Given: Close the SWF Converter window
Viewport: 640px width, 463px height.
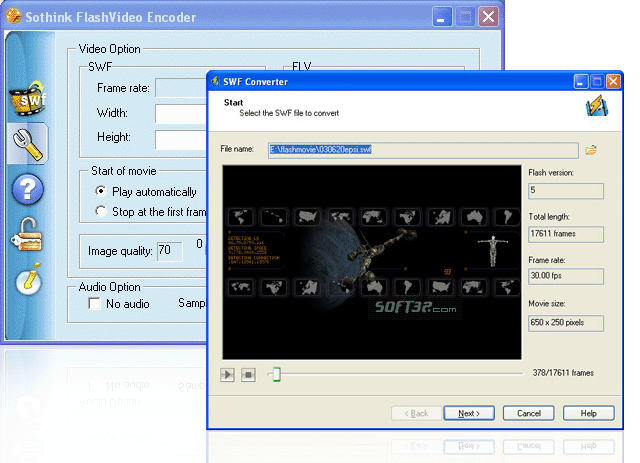Looking at the screenshot, I should (x=613, y=82).
